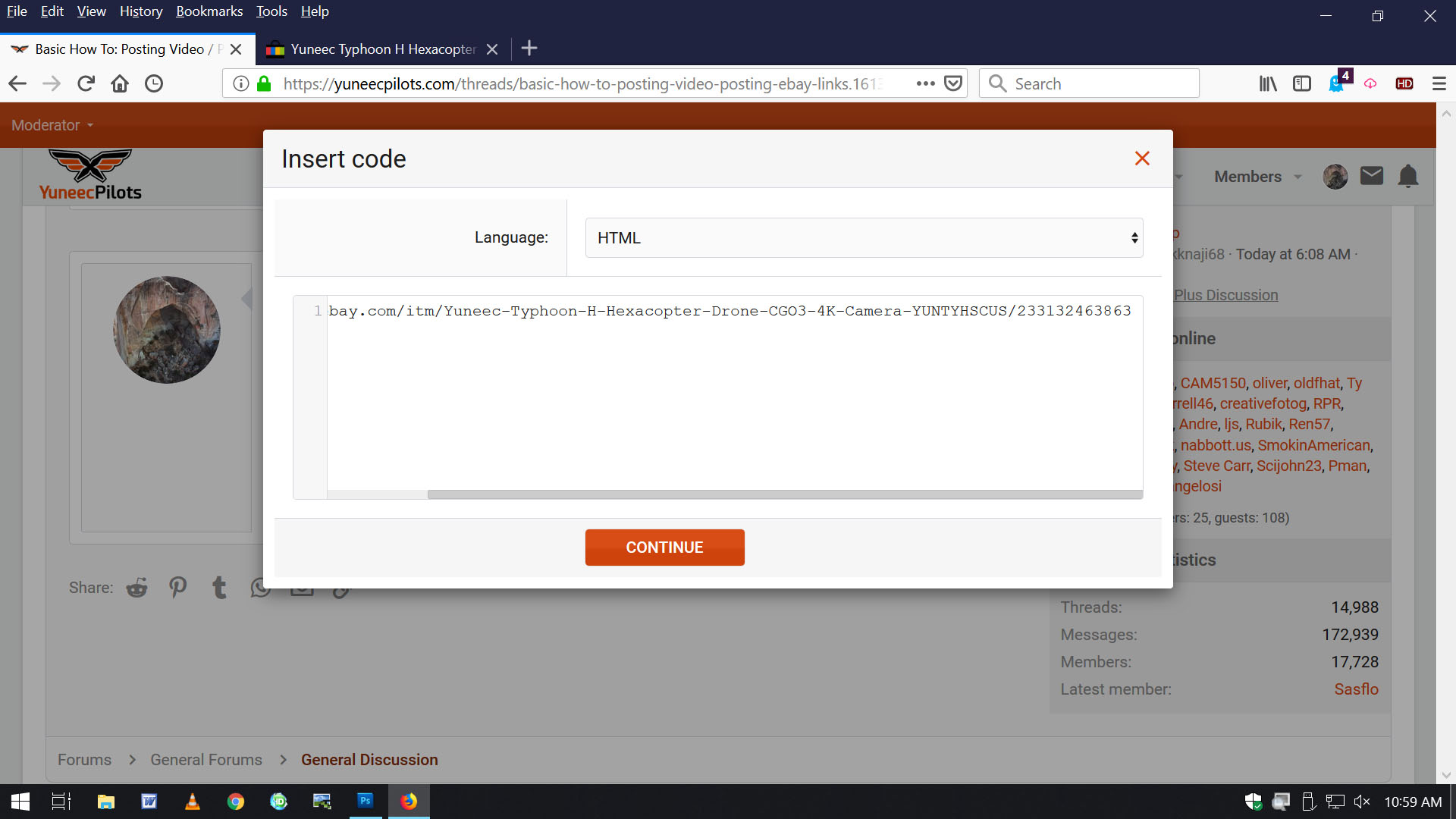
Task: Expand the Moderator dropdown
Action: pyautogui.click(x=52, y=125)
